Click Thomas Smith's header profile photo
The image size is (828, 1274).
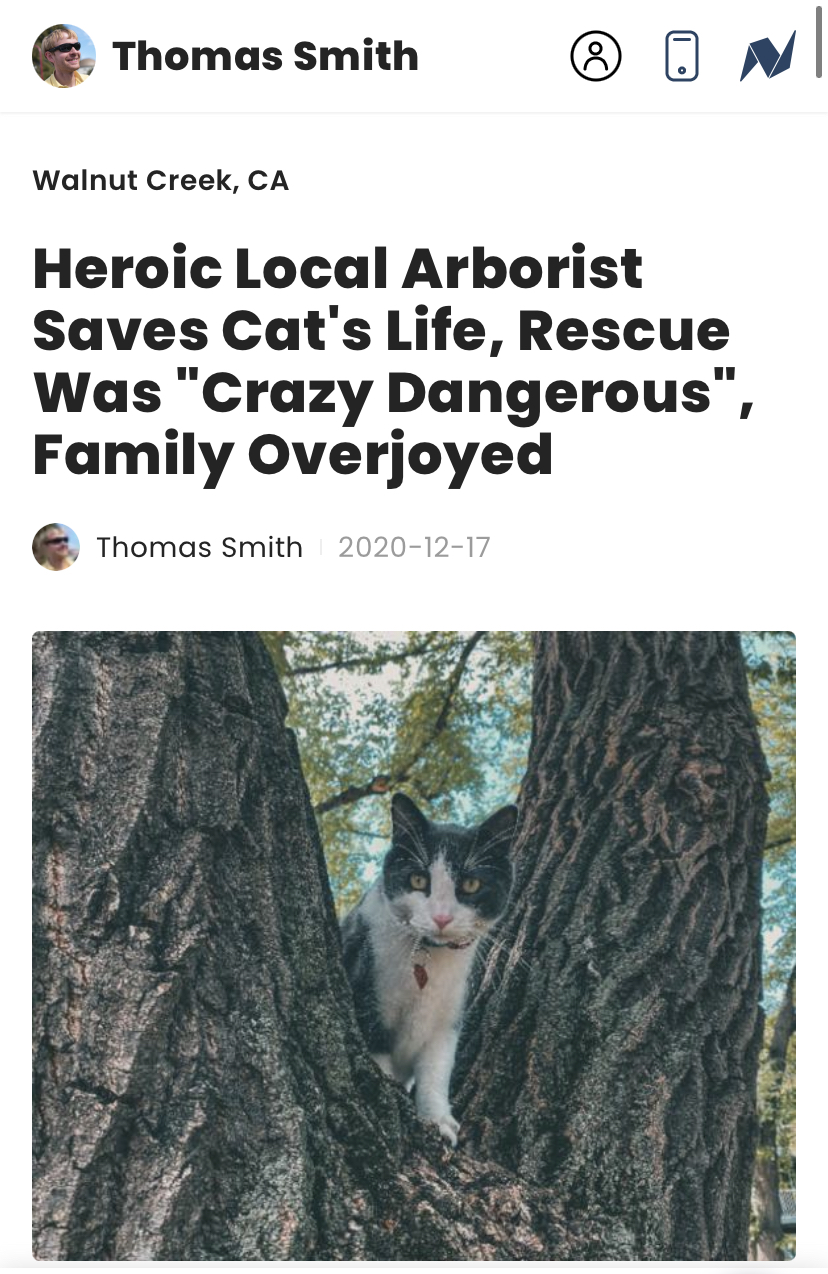pyautogui.click(x=64, y=56)
